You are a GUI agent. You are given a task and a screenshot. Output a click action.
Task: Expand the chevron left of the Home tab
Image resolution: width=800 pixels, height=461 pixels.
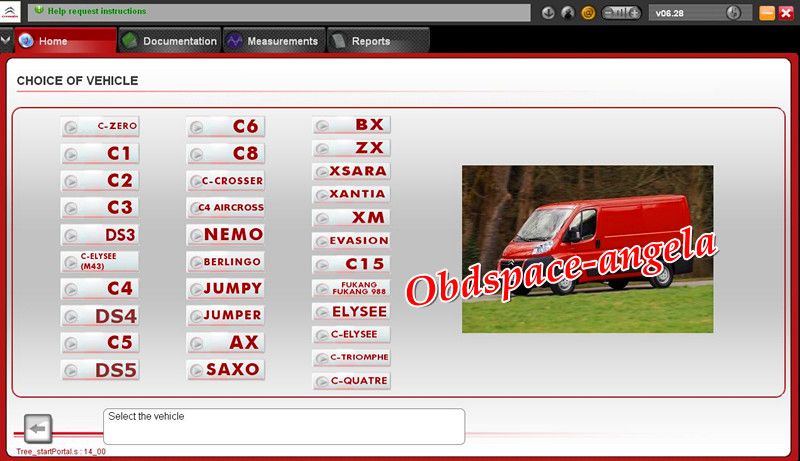point(6,39)
